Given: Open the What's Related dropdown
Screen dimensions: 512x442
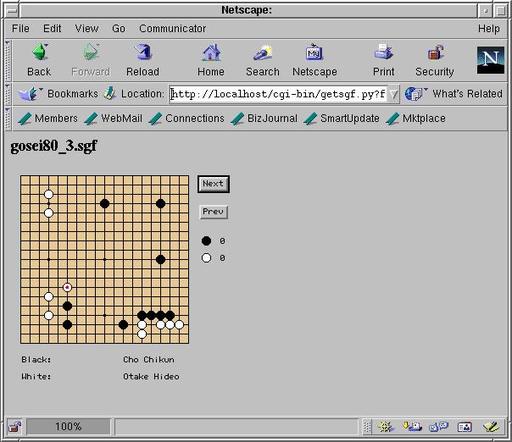Looking at the screenshot, I should [x=454, y=94].
